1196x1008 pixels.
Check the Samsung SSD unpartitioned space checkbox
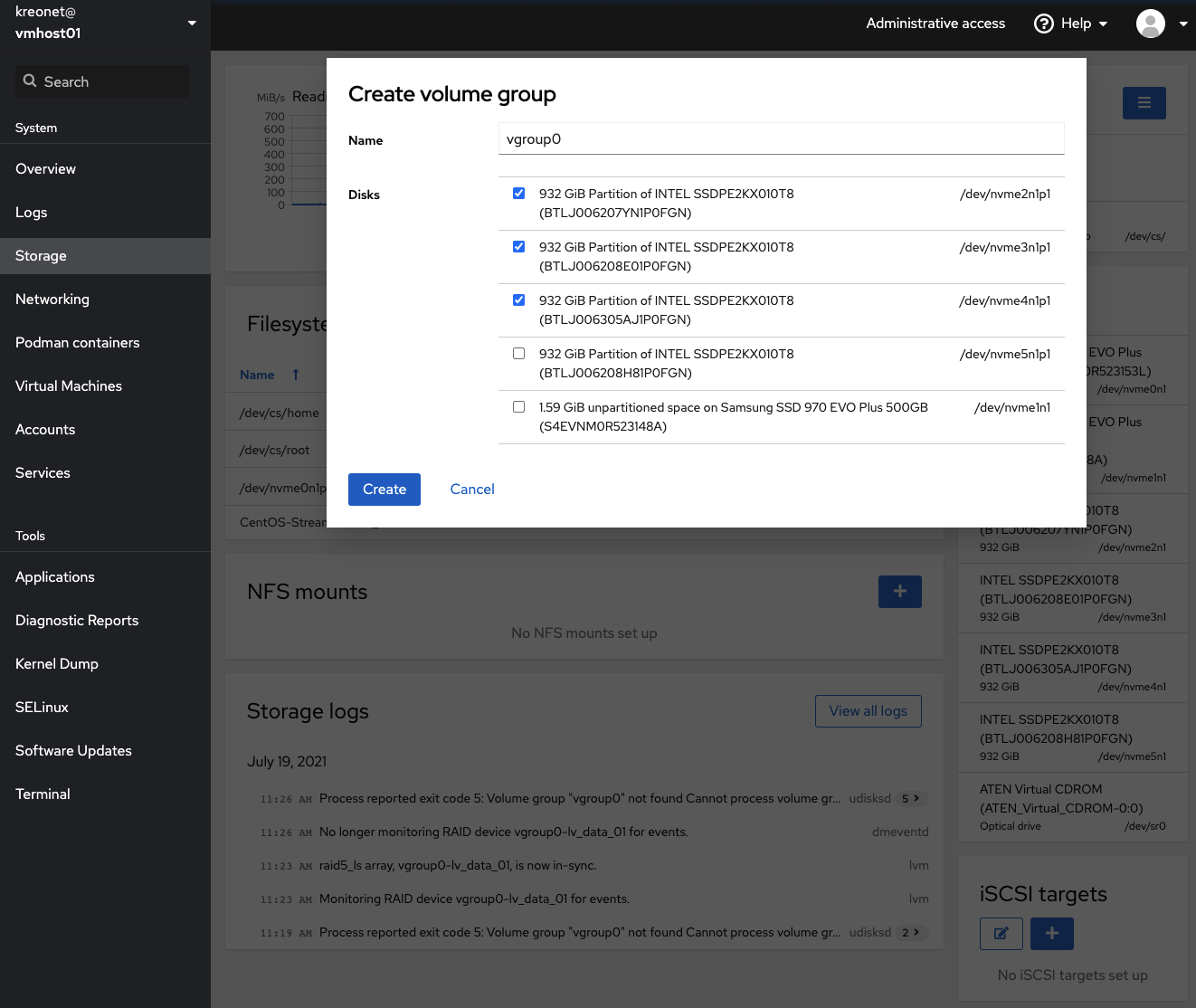pyautogui.click(x=518, y=406)
